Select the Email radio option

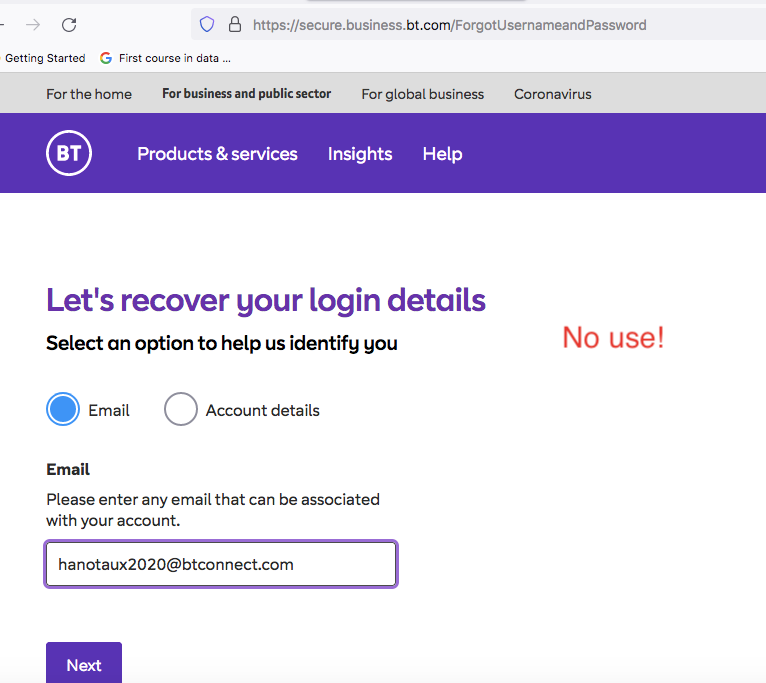(x=63, y=410)
